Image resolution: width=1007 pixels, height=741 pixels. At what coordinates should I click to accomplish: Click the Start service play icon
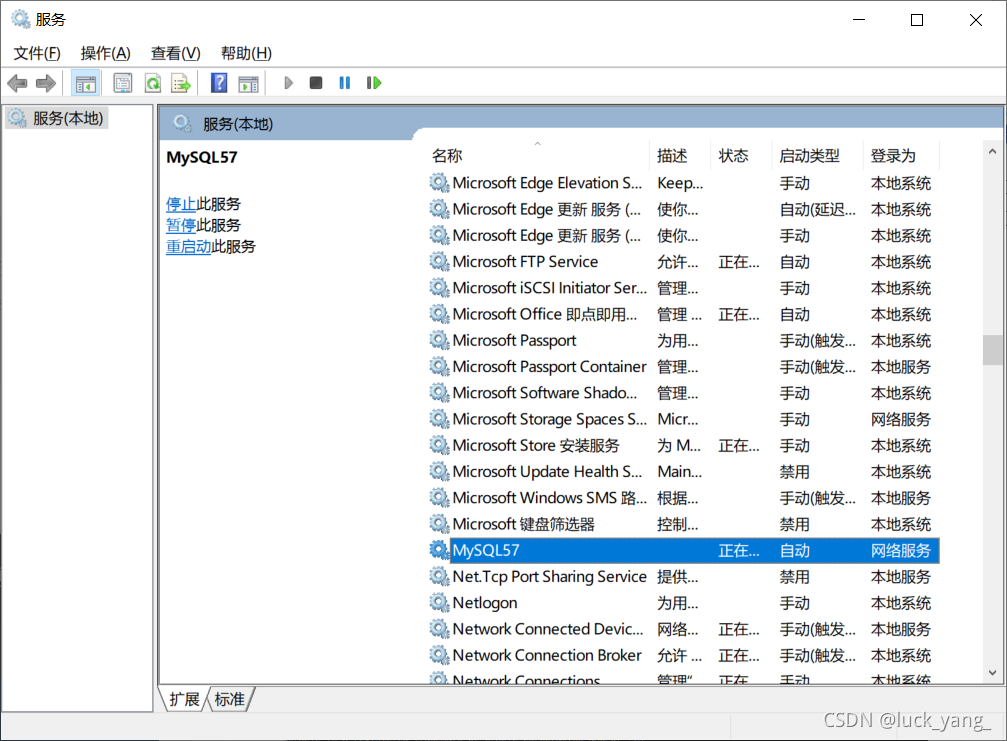tap(288, 83)
